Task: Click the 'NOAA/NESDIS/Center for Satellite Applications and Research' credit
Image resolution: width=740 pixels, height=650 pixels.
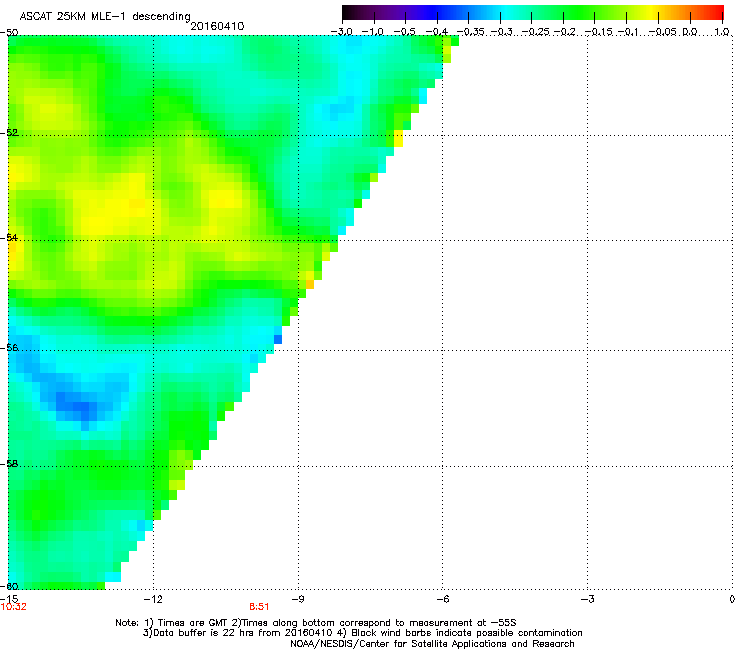Action: 432,644
